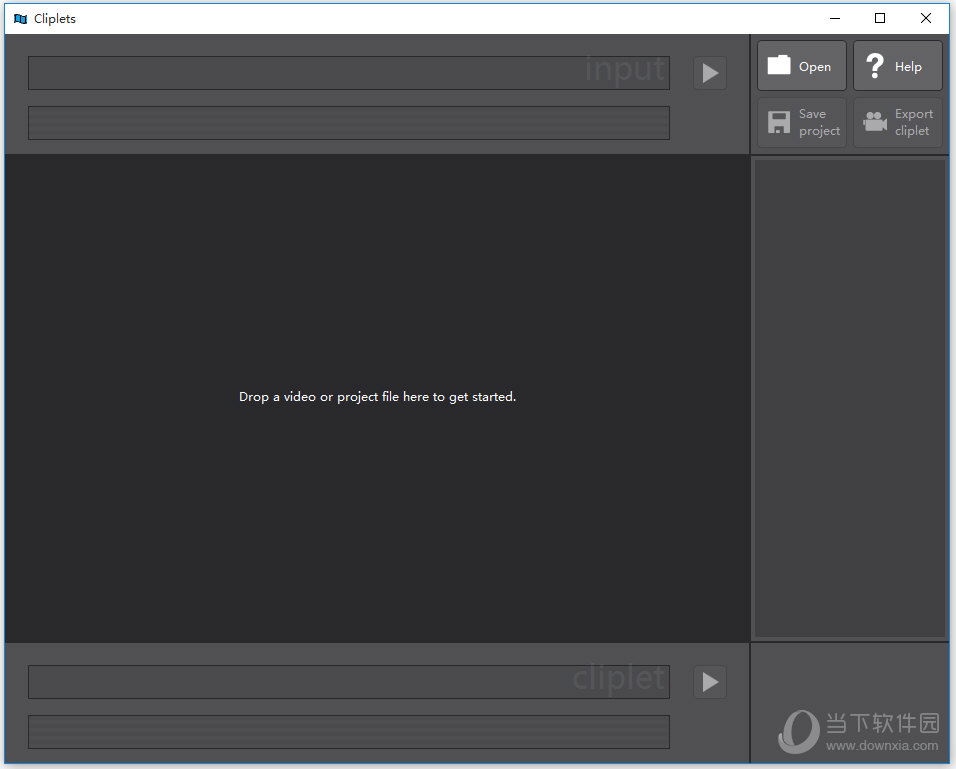The image size is (956, 769).
Task: Click the input timeline bar
Action: (x=349, y=73)
